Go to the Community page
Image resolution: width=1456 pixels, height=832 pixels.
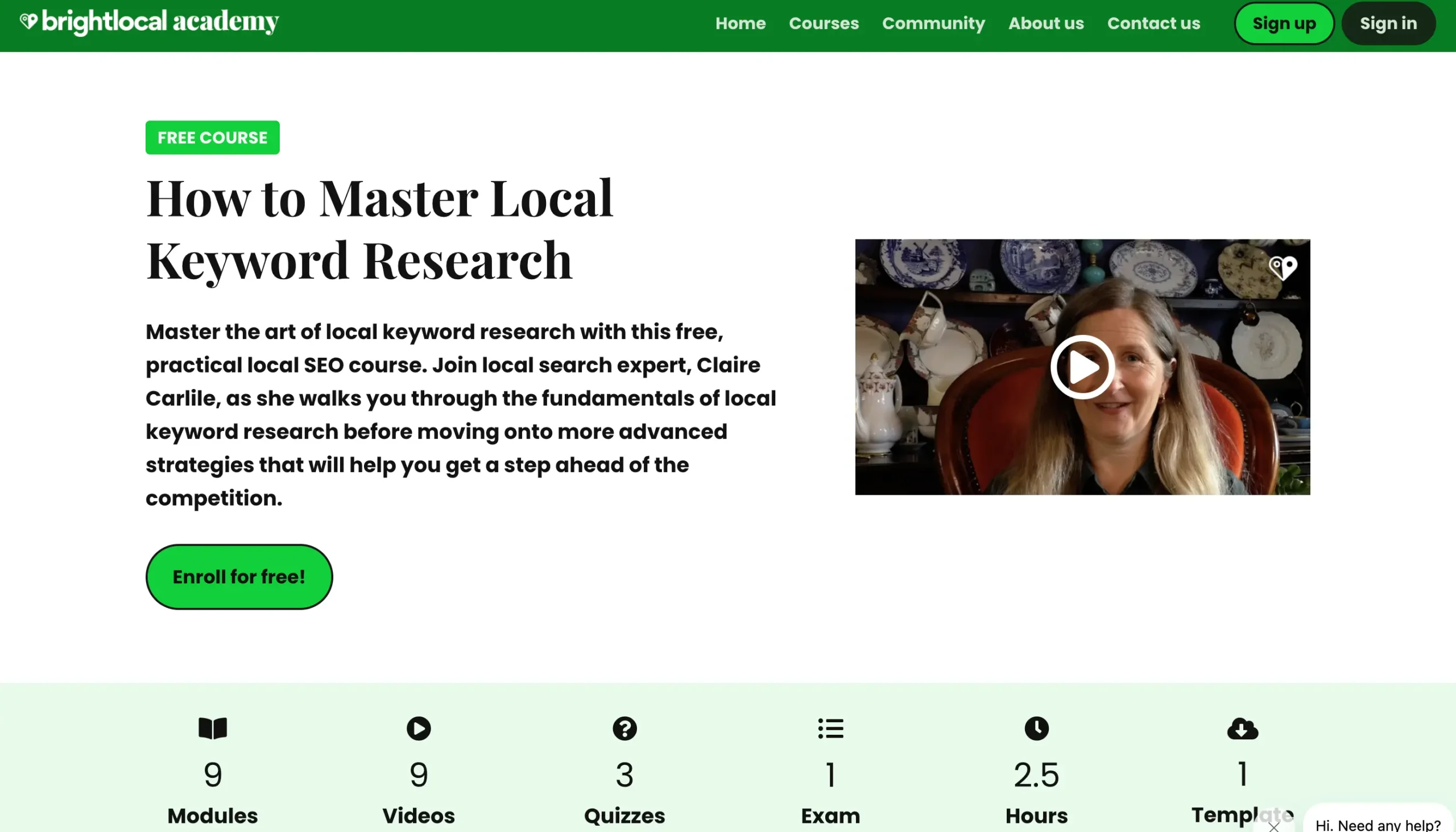933,23
